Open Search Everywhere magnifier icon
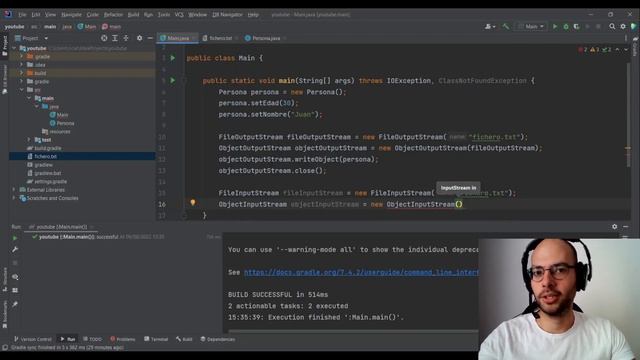640x360 pixels. pos(612,27)
